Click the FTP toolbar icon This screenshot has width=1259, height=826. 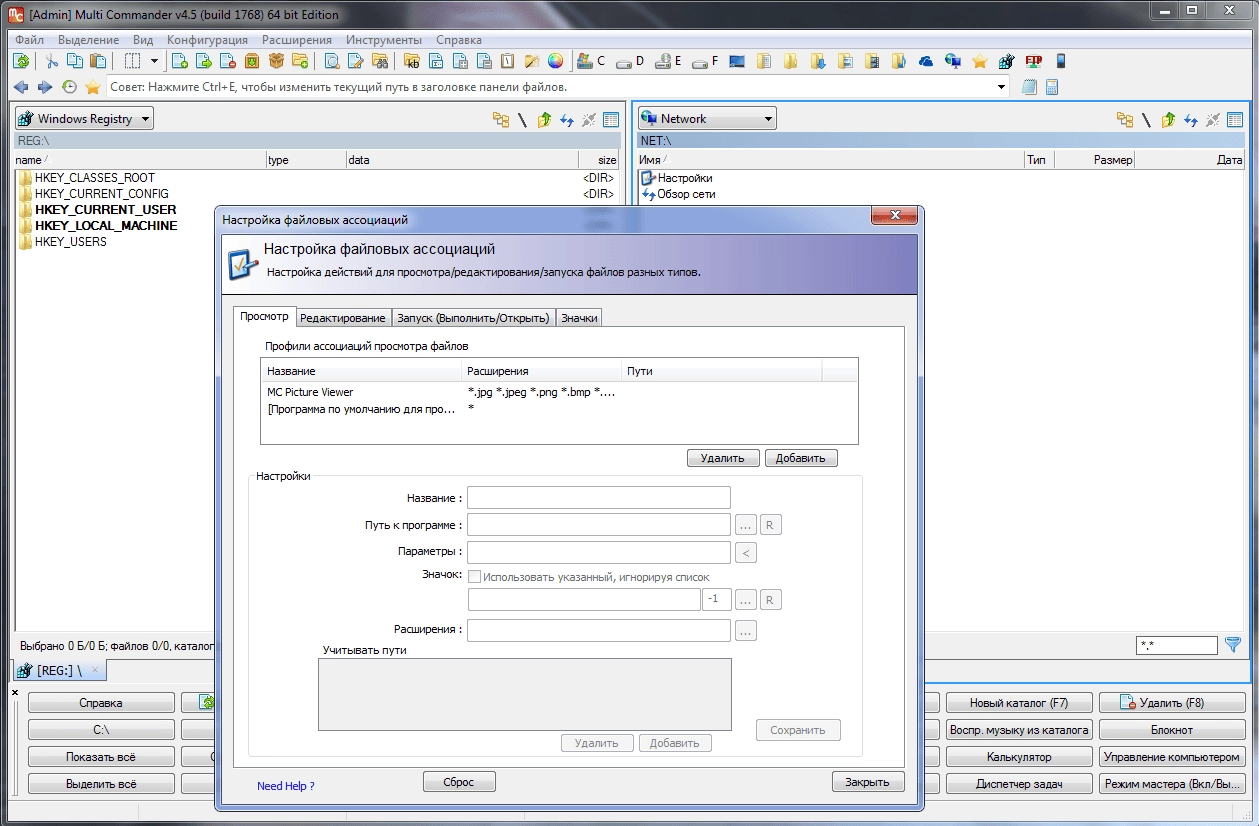(x=1034, y=61)
